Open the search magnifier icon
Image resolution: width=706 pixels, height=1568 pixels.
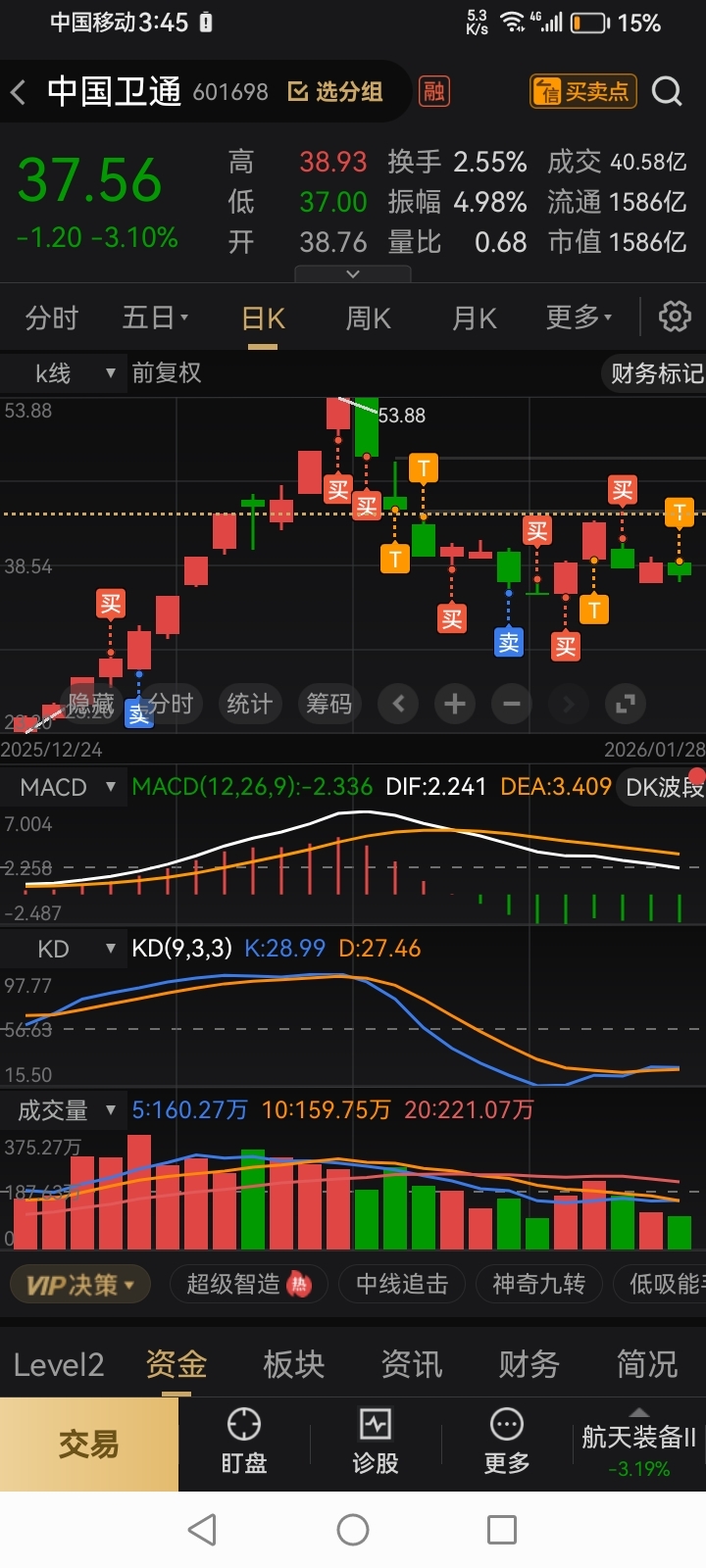(x=667, y=91)
